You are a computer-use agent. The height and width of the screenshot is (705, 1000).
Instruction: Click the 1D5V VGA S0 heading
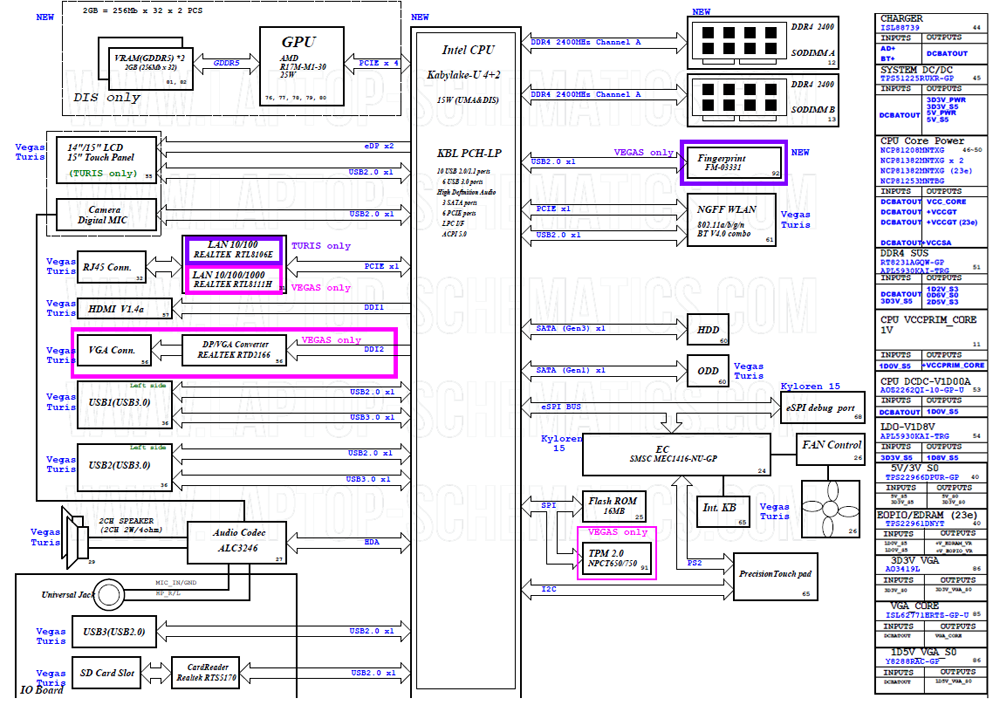(x=923, y=652)
